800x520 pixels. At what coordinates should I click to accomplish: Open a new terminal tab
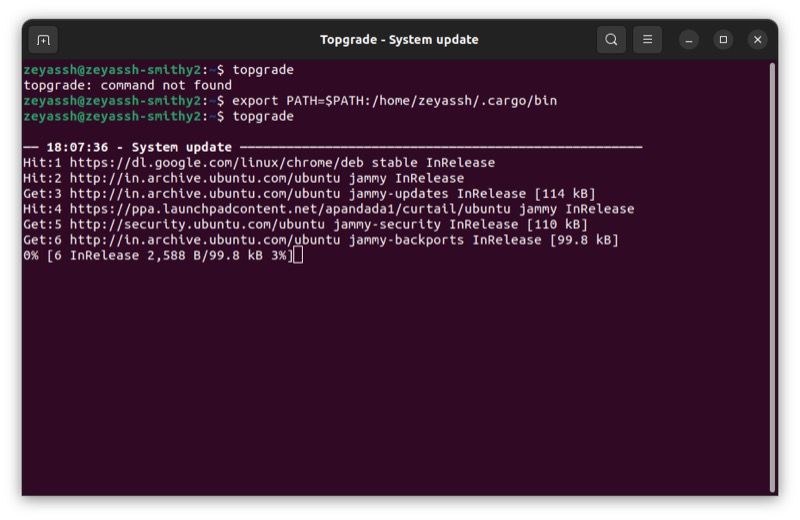[x=43, y=40]
